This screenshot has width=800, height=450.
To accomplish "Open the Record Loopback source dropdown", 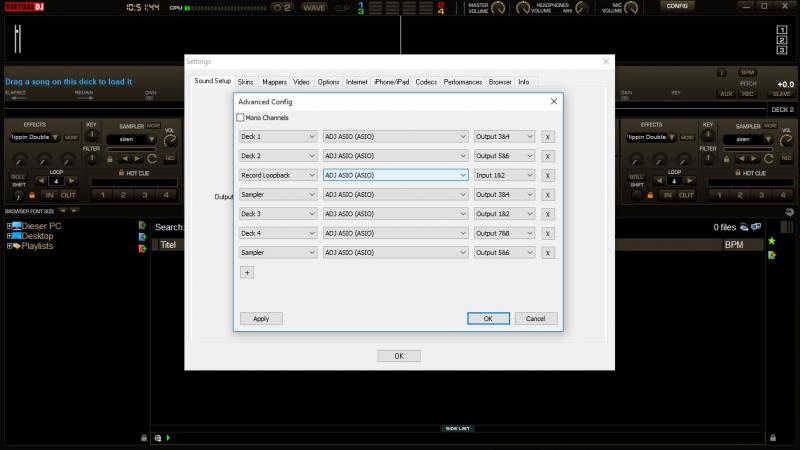I will pos(278,176).
